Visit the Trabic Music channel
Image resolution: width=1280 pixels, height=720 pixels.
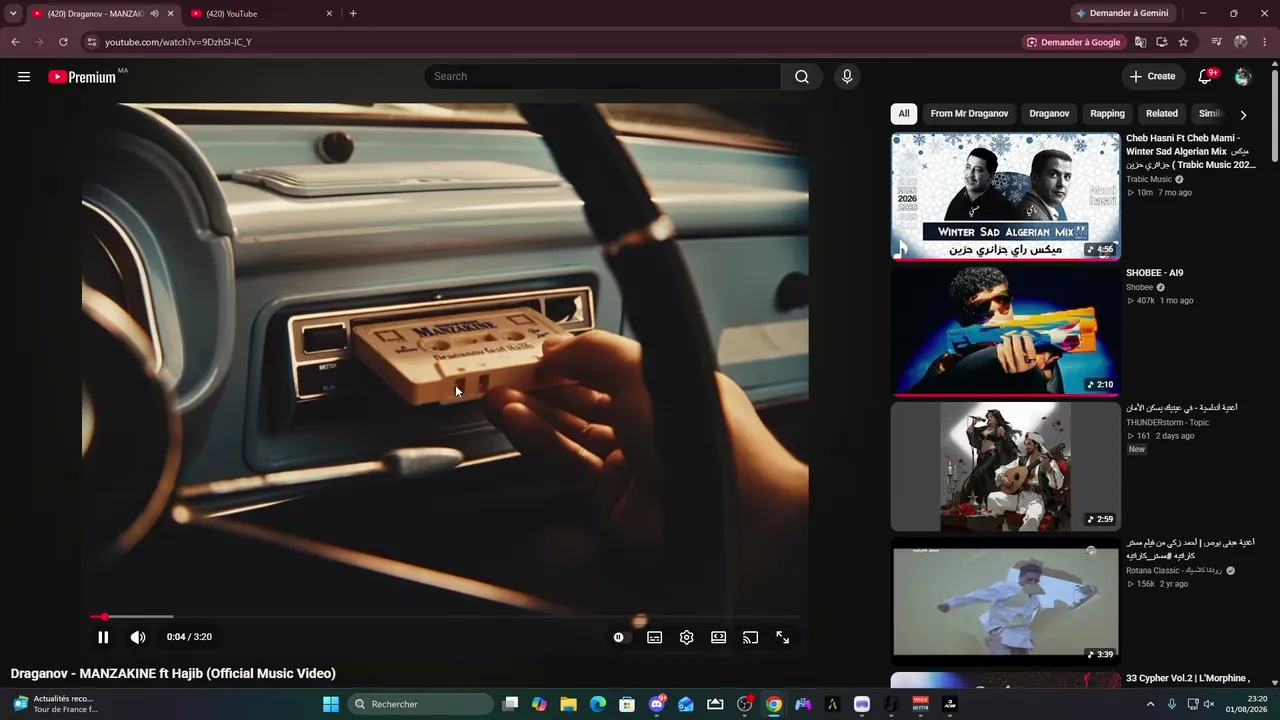[x=1149, y=180]
